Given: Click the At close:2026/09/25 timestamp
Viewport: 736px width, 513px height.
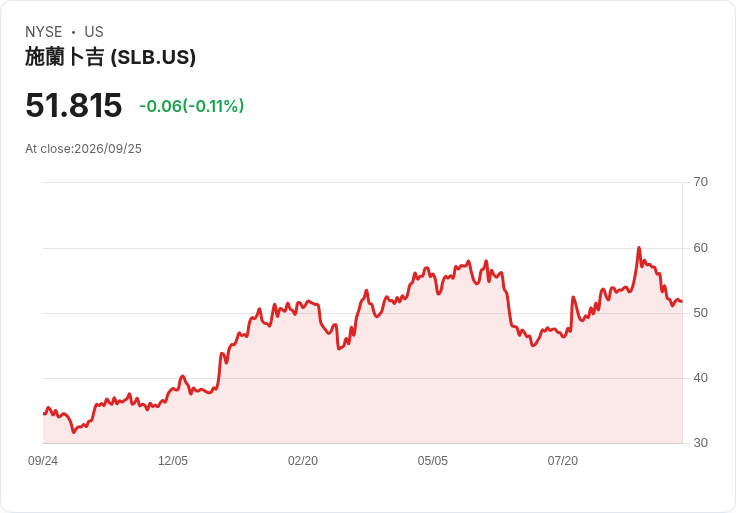Looking at the screenshot, I should tap(84, 149).
